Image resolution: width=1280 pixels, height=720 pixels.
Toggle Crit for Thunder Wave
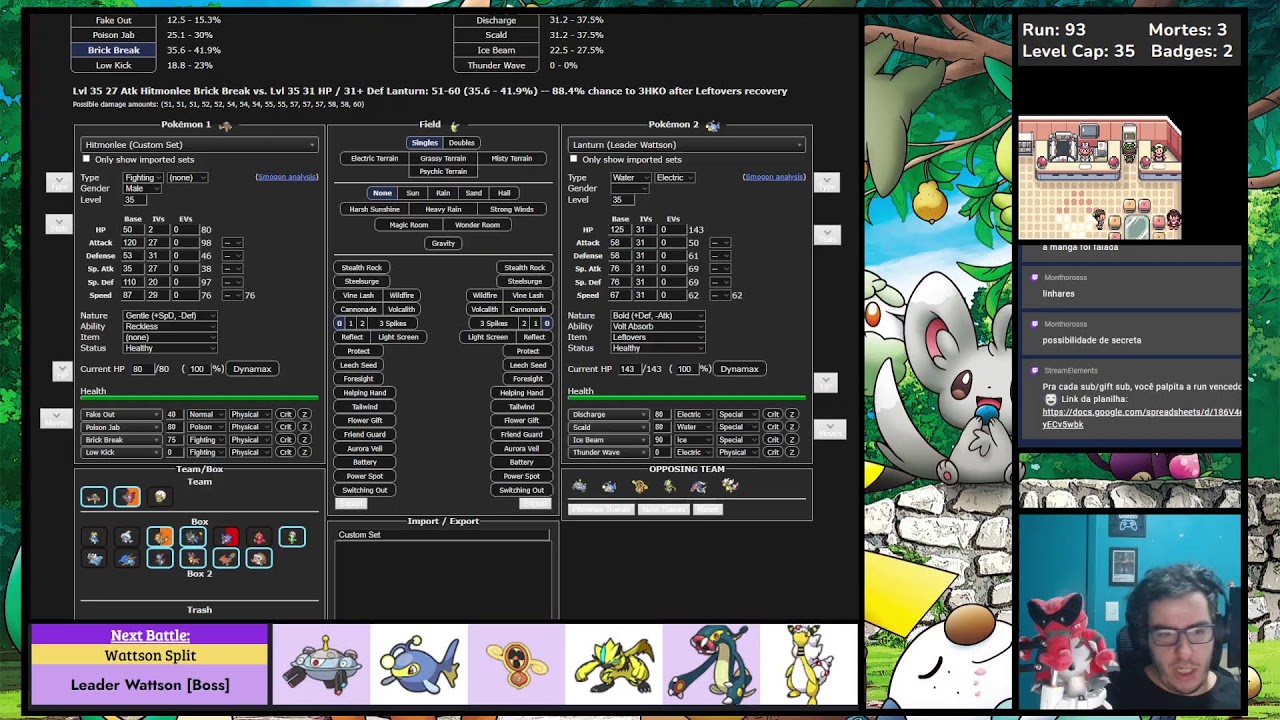(x=773, y=452)
